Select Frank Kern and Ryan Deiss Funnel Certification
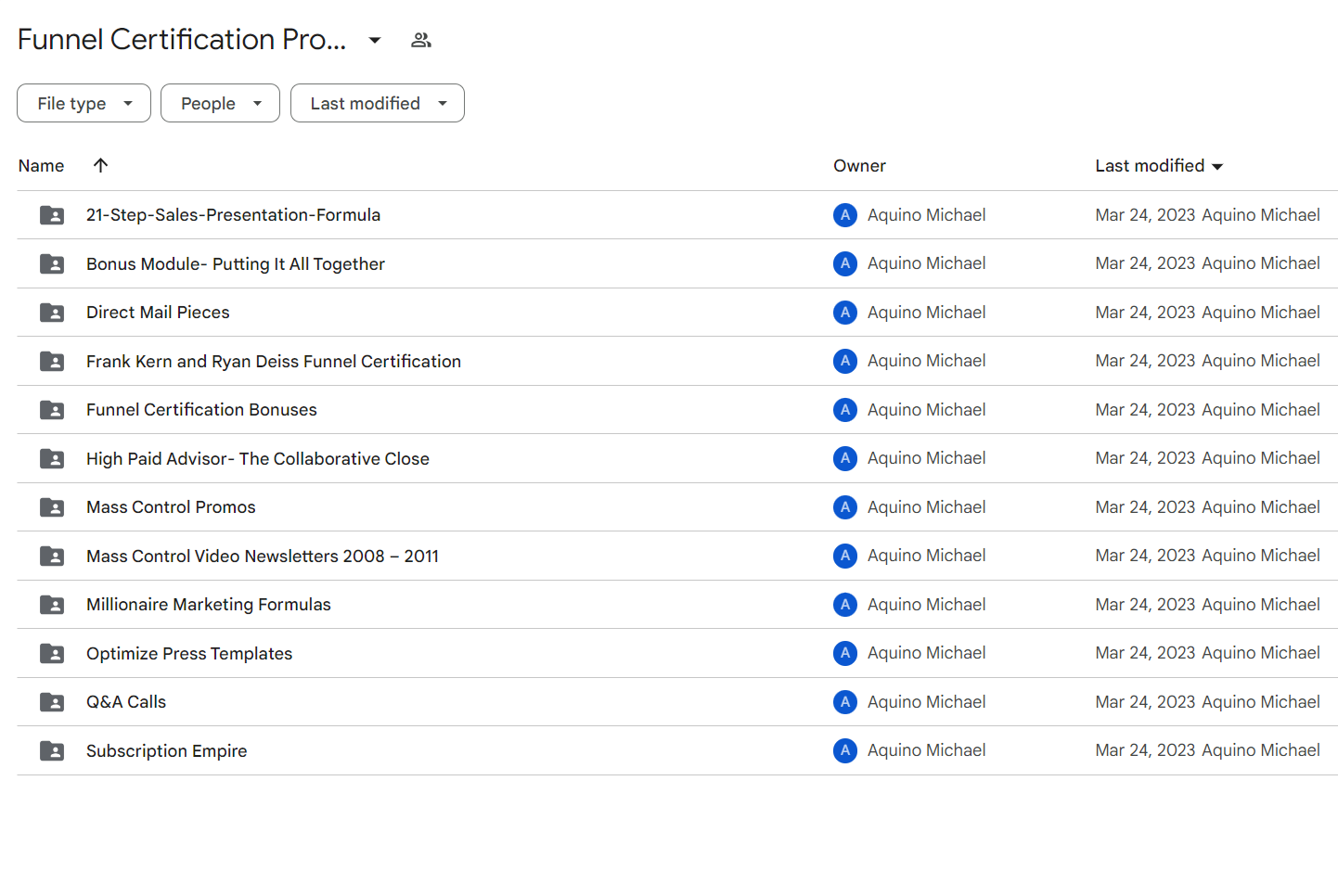Screen dimensions: 1338x896 274,362
